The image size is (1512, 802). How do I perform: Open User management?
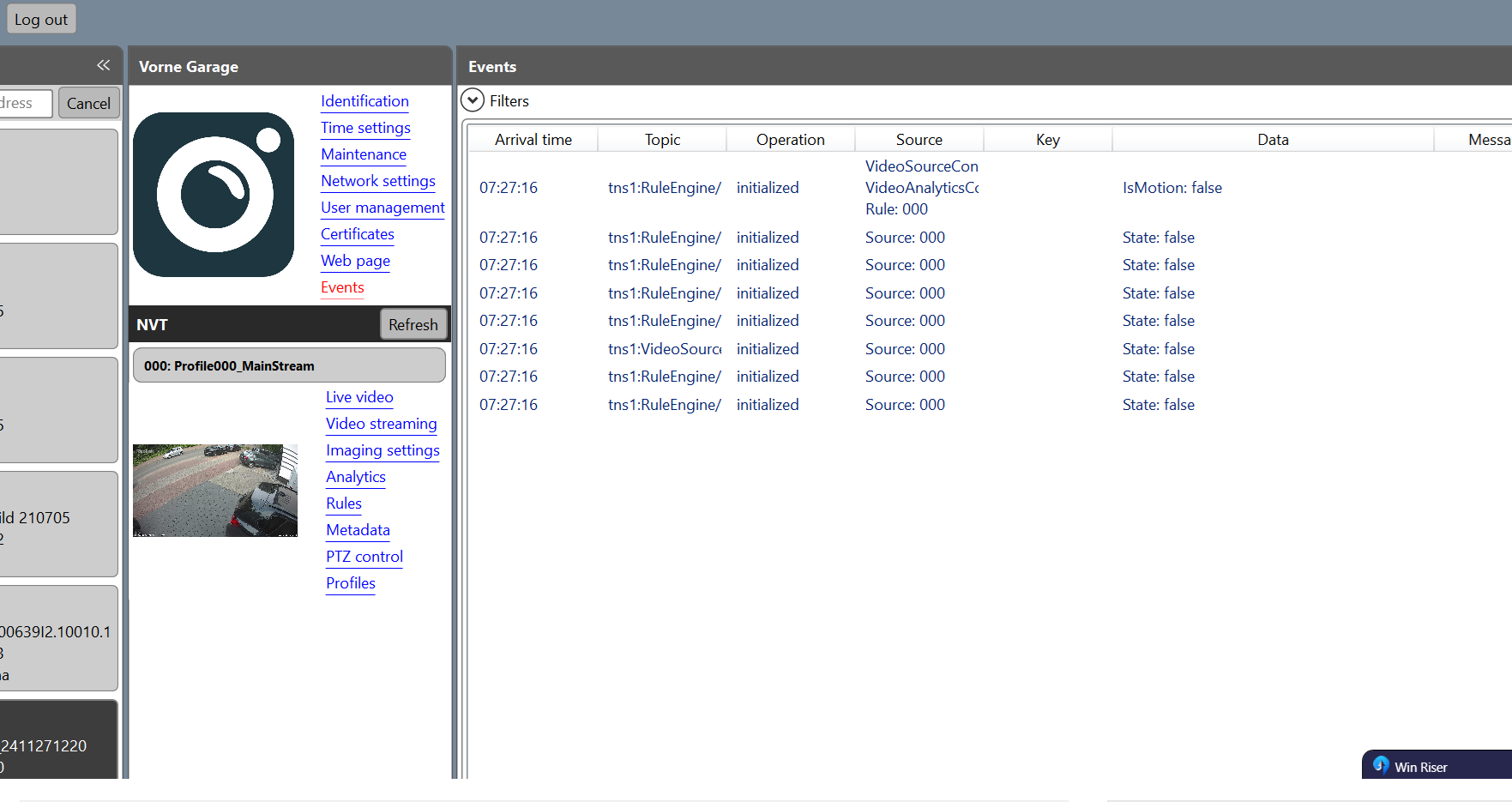pos(383,208)
